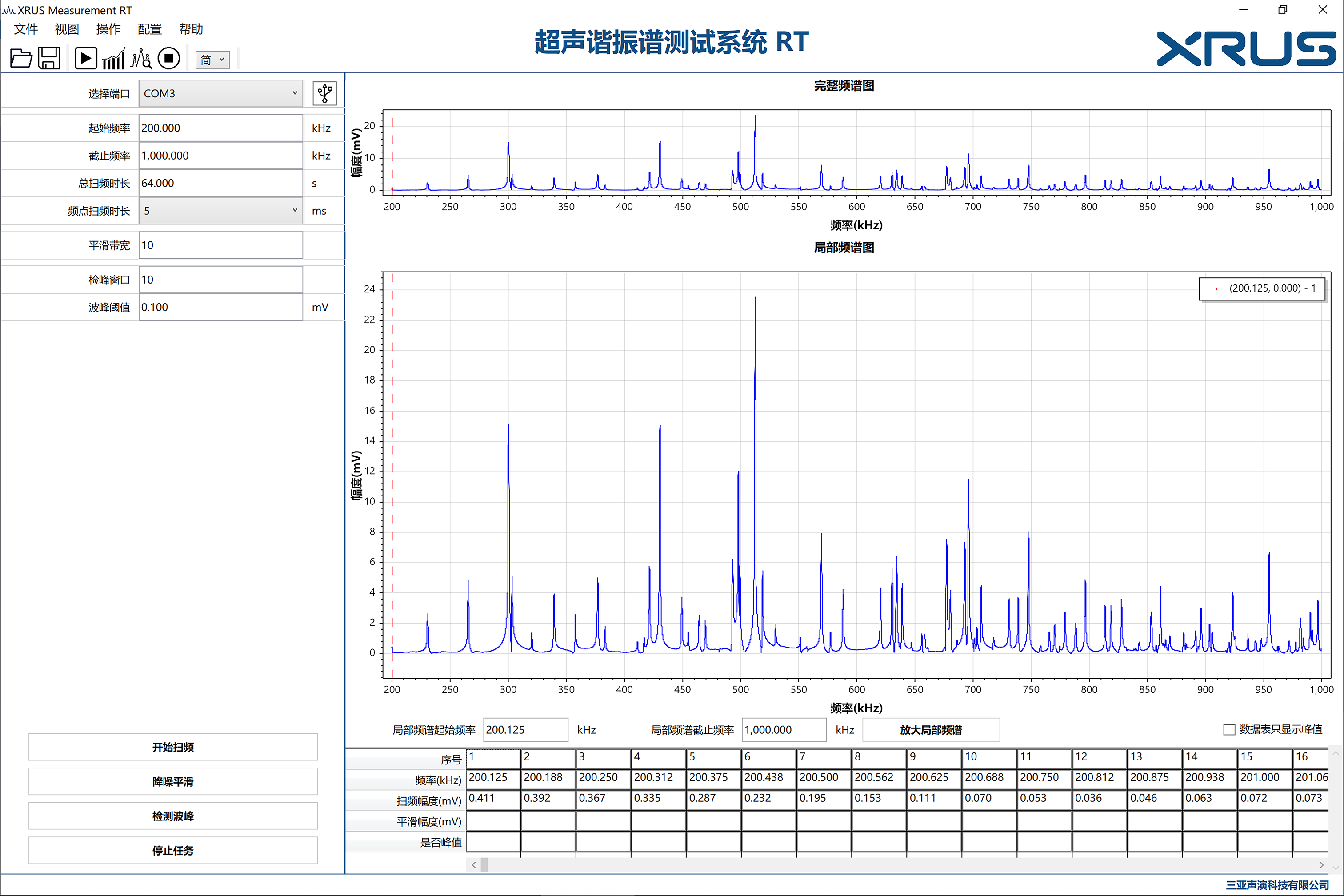The height and width of the screenshot is (896, 1344).
Task: Open the 帮助 menu
Action: (x=191, y=29)
